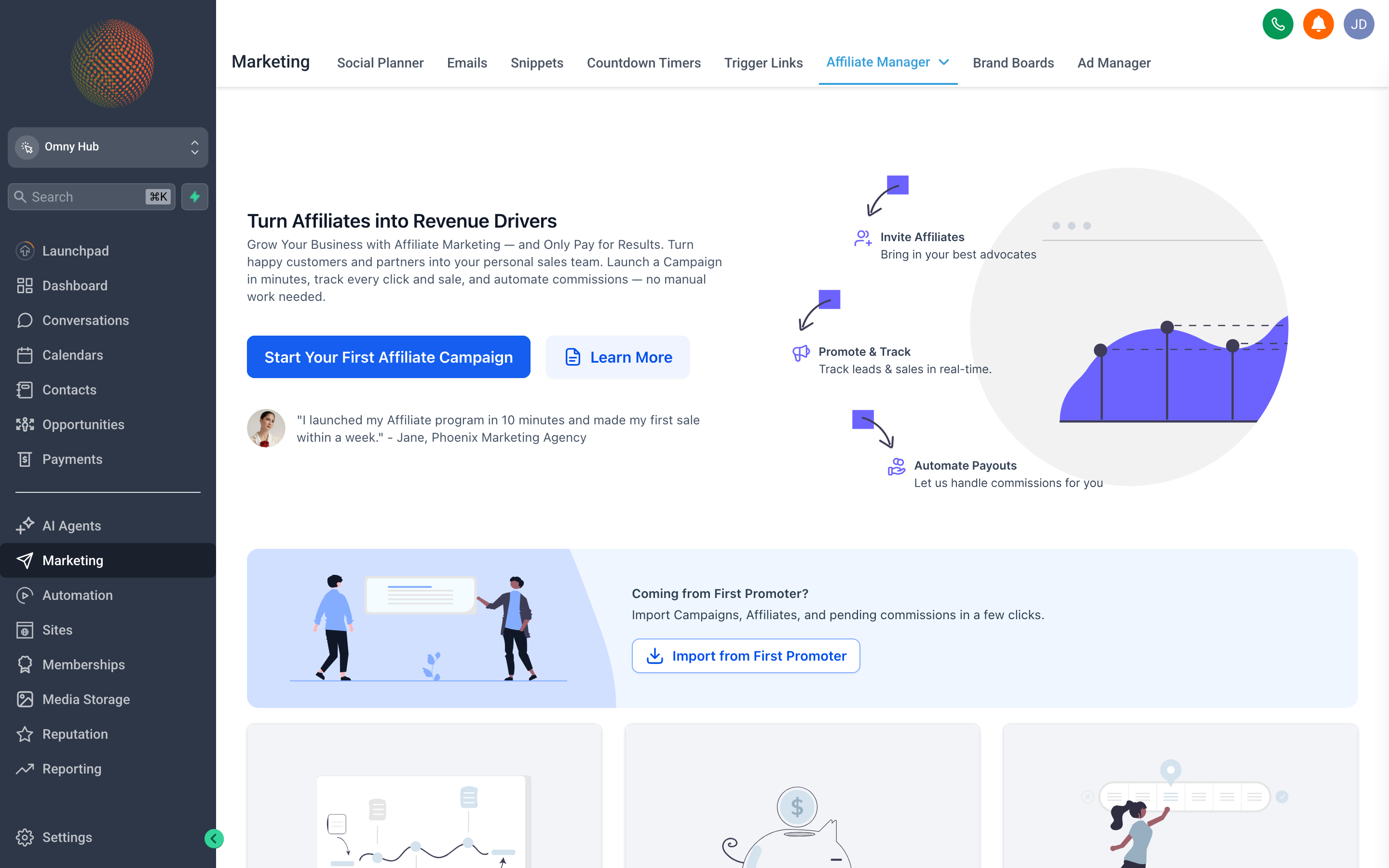Click the Reputation star icon
1389x868 pixels.
(25, 734)
